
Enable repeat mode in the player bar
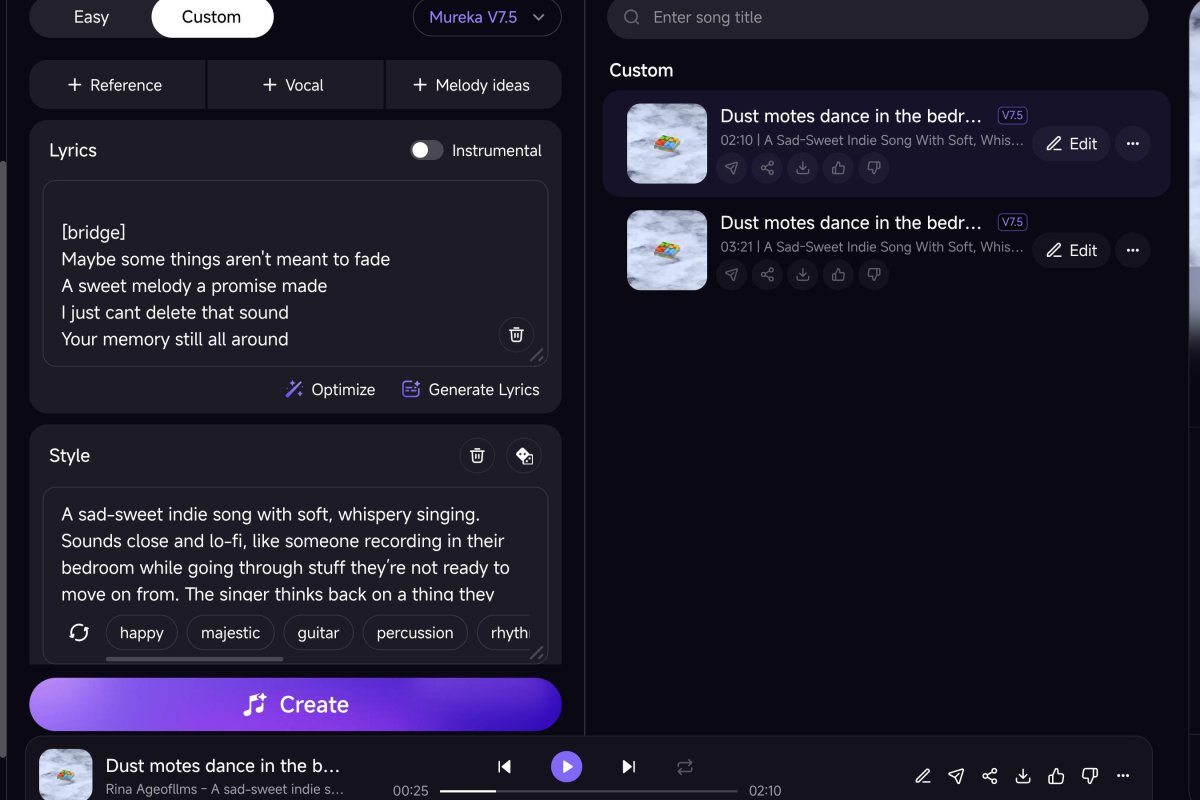click(x=685, y=766)
